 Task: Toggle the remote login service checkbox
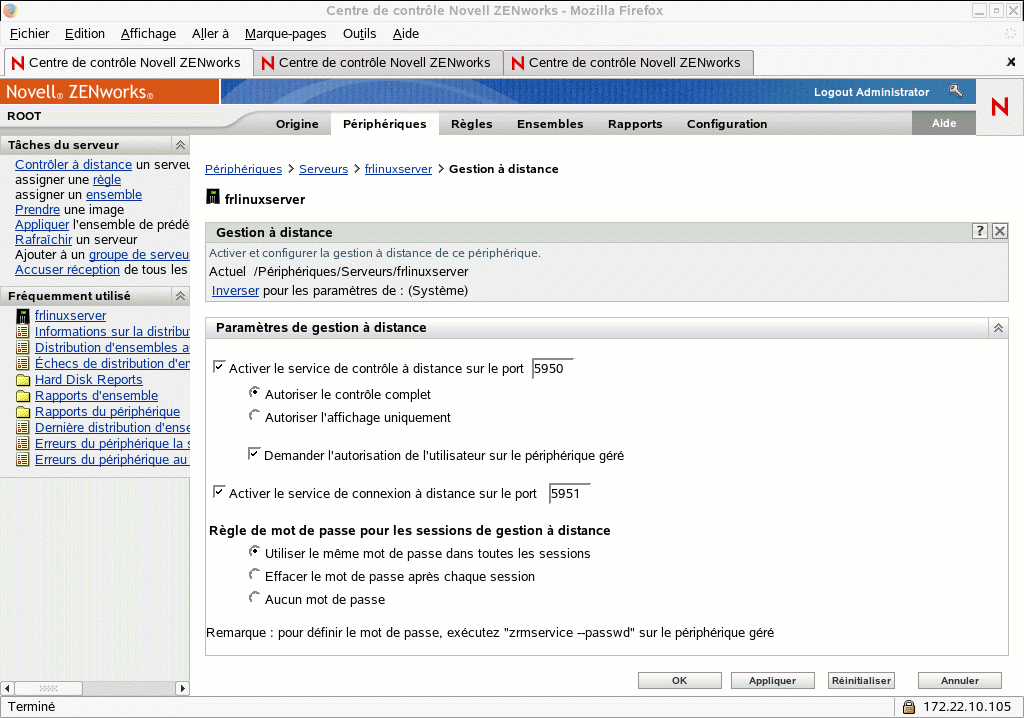(x=219, y=491)
